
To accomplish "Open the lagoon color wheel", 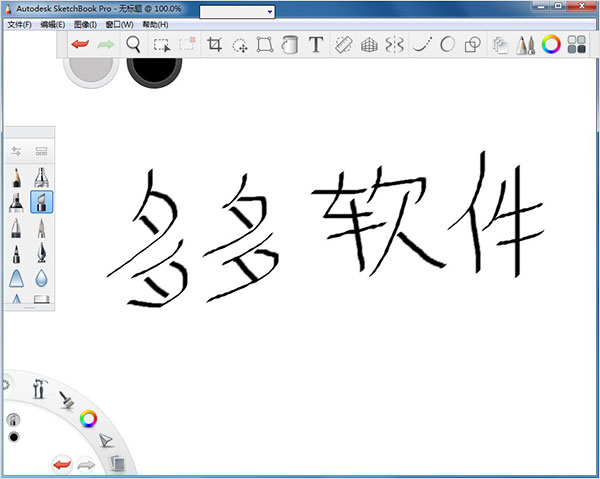I will click(x=88, y=419).
